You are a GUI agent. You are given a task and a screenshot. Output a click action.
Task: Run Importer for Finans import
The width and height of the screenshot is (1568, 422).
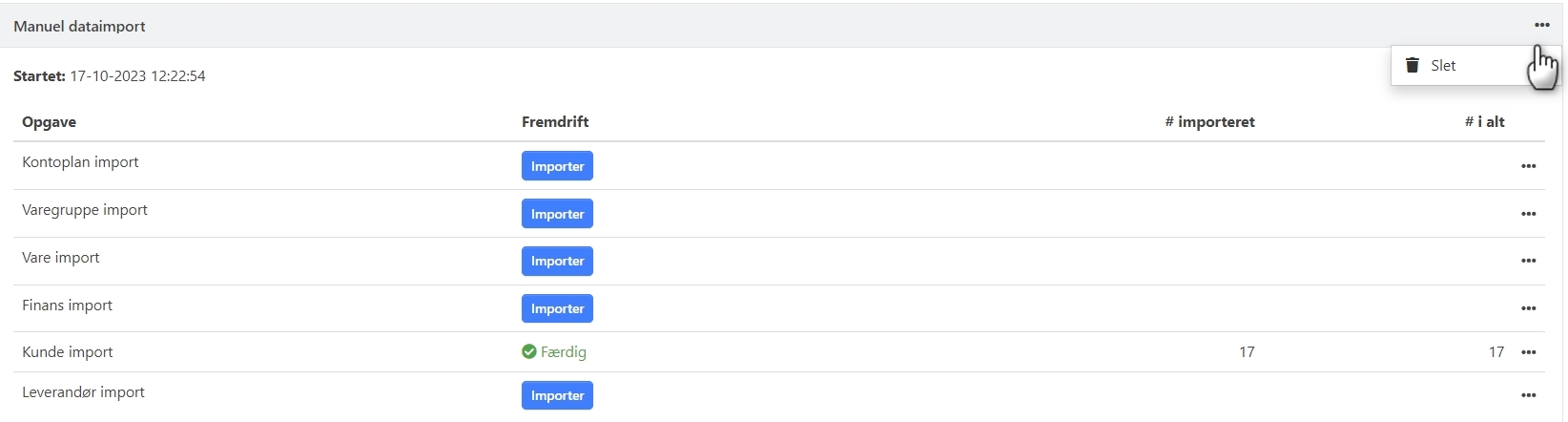557,308
